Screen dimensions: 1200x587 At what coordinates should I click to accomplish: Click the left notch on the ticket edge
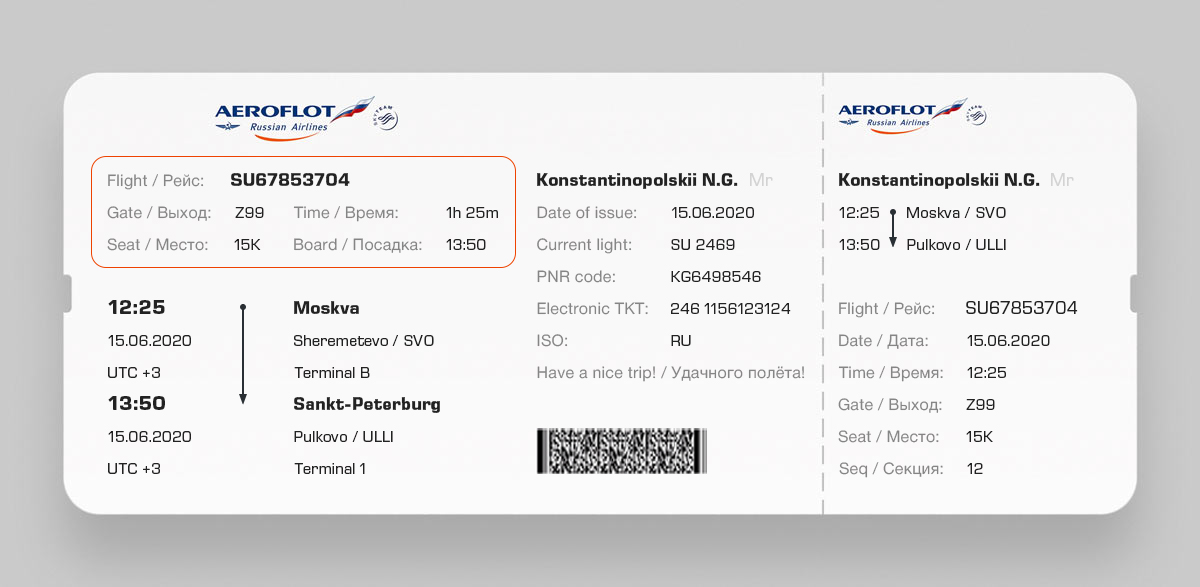pos(67,294)
